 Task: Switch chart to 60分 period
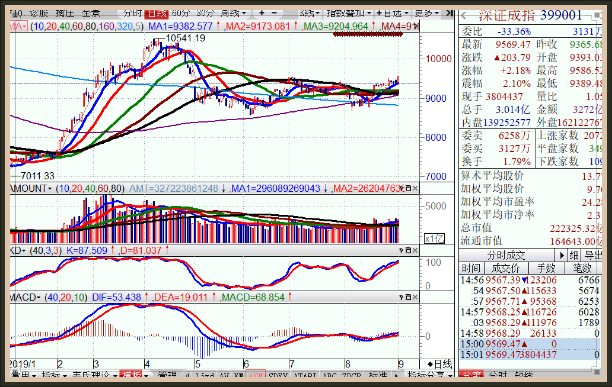pos(181,13)
